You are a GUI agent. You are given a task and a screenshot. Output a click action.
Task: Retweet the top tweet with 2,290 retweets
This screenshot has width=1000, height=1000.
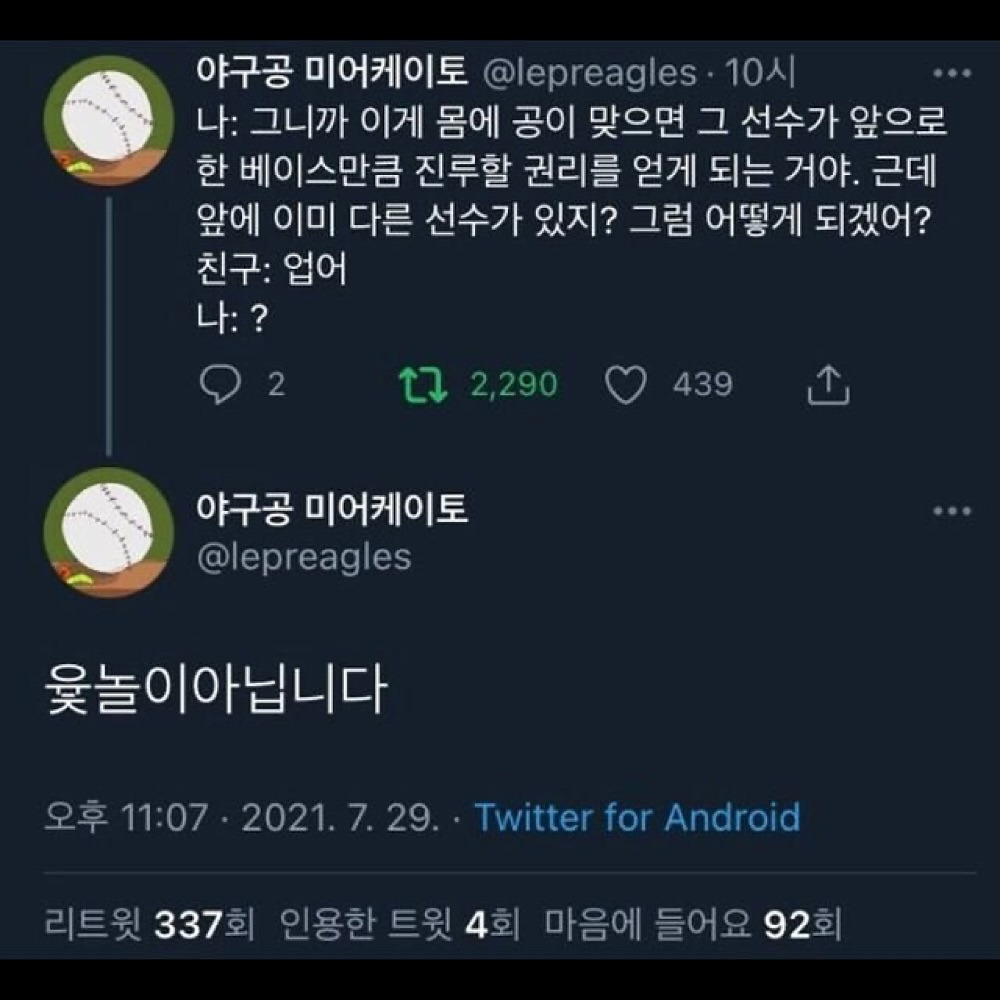click(x=424, y=385)
